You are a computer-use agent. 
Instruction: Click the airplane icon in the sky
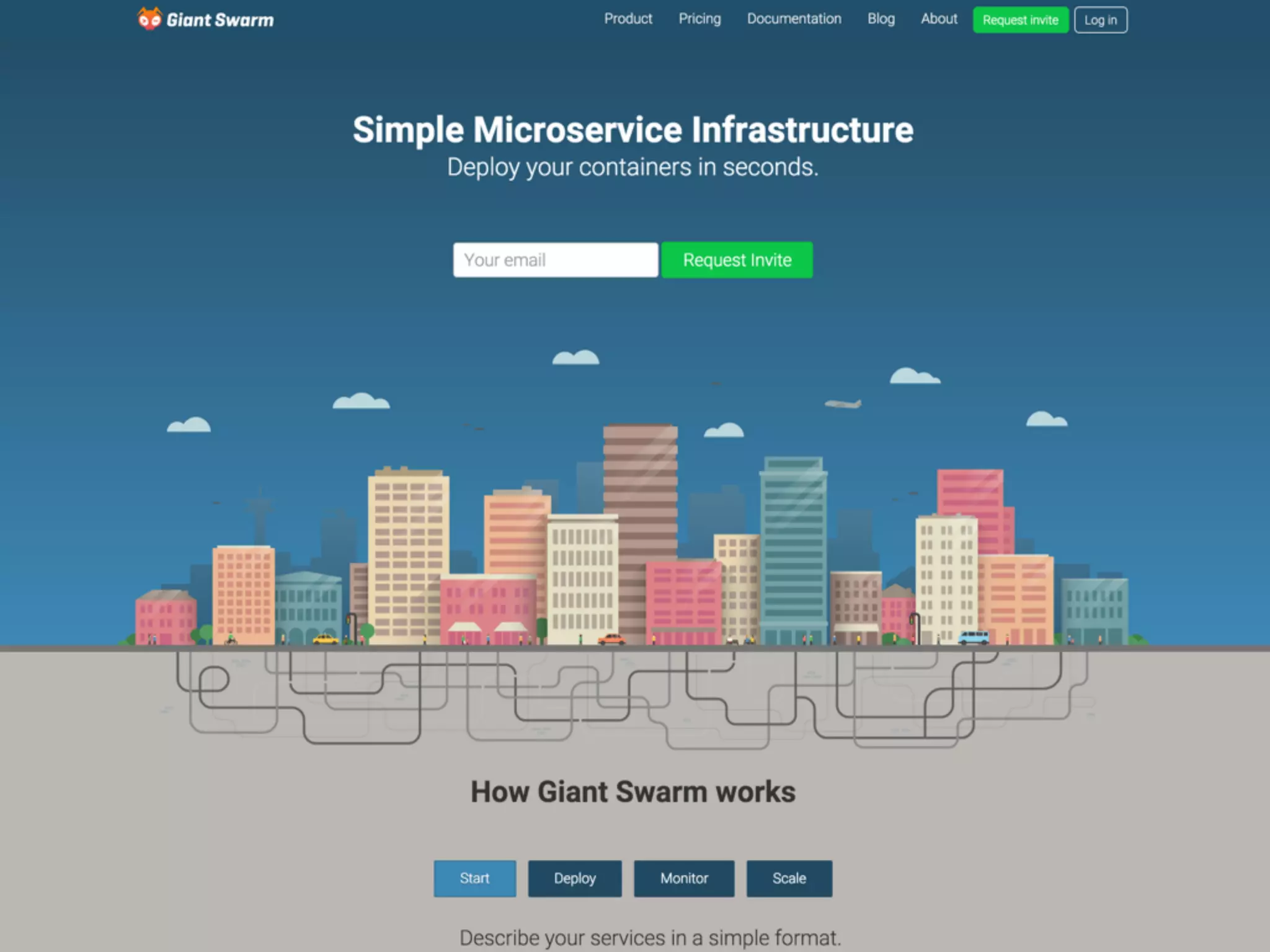843,404
